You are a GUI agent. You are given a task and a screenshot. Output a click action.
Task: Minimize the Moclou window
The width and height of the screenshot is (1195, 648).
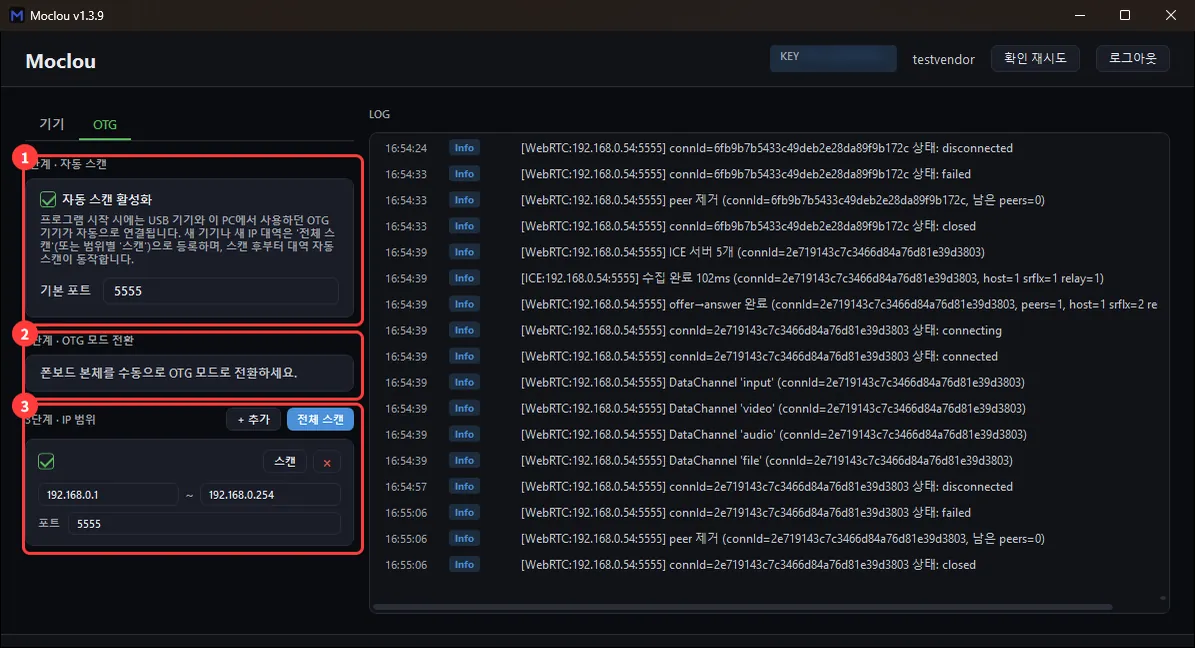coord(1080,15)
